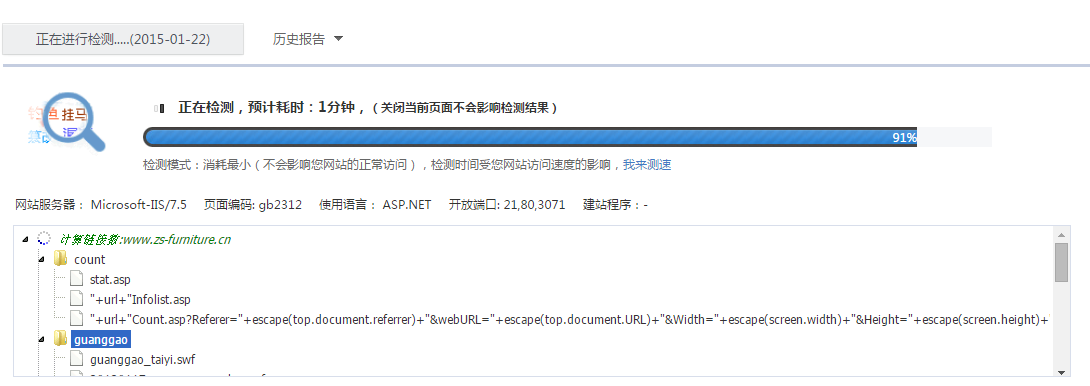The width and height of the screenshot is (1090, 386).
Task: Select stat.asp in the tree
Action: (110, 280)
